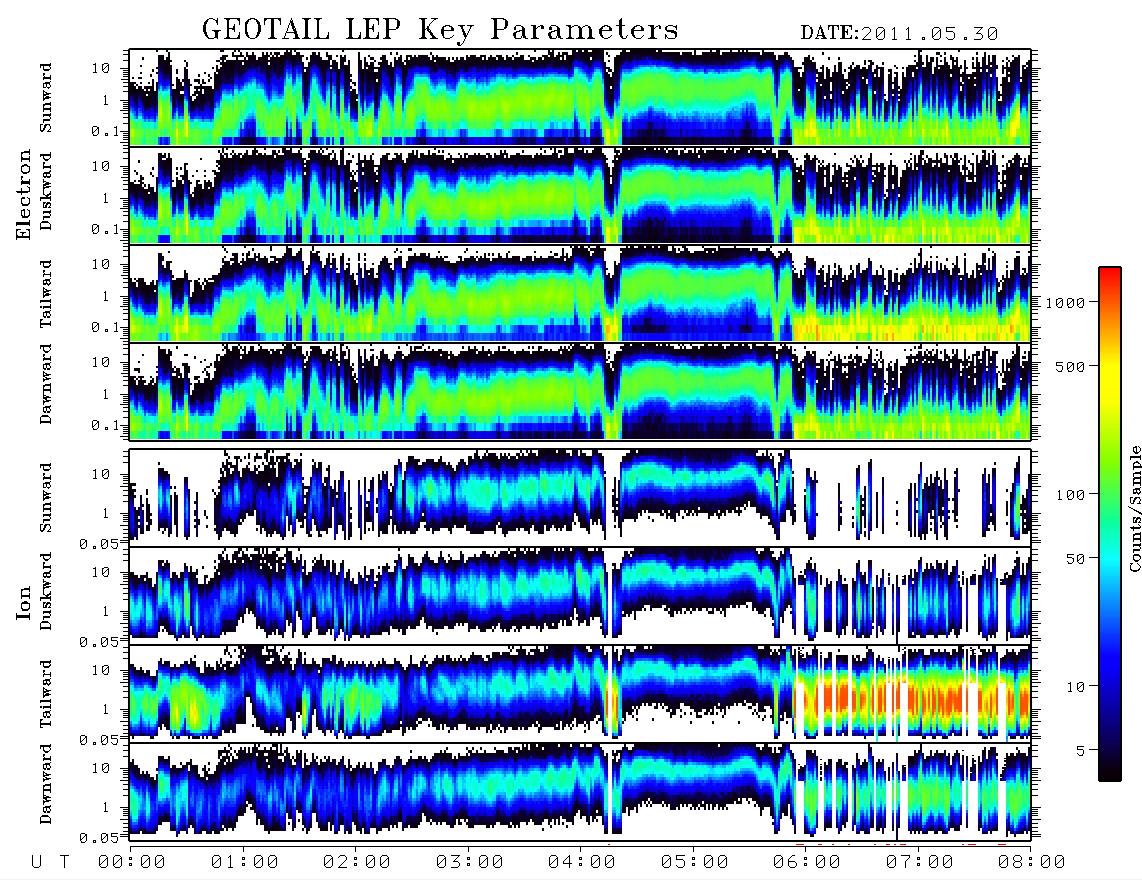Viewport: 1142px width, 880px height.
Task: Click the "08:00" time tick label
Action: (x=1032, y=862)
